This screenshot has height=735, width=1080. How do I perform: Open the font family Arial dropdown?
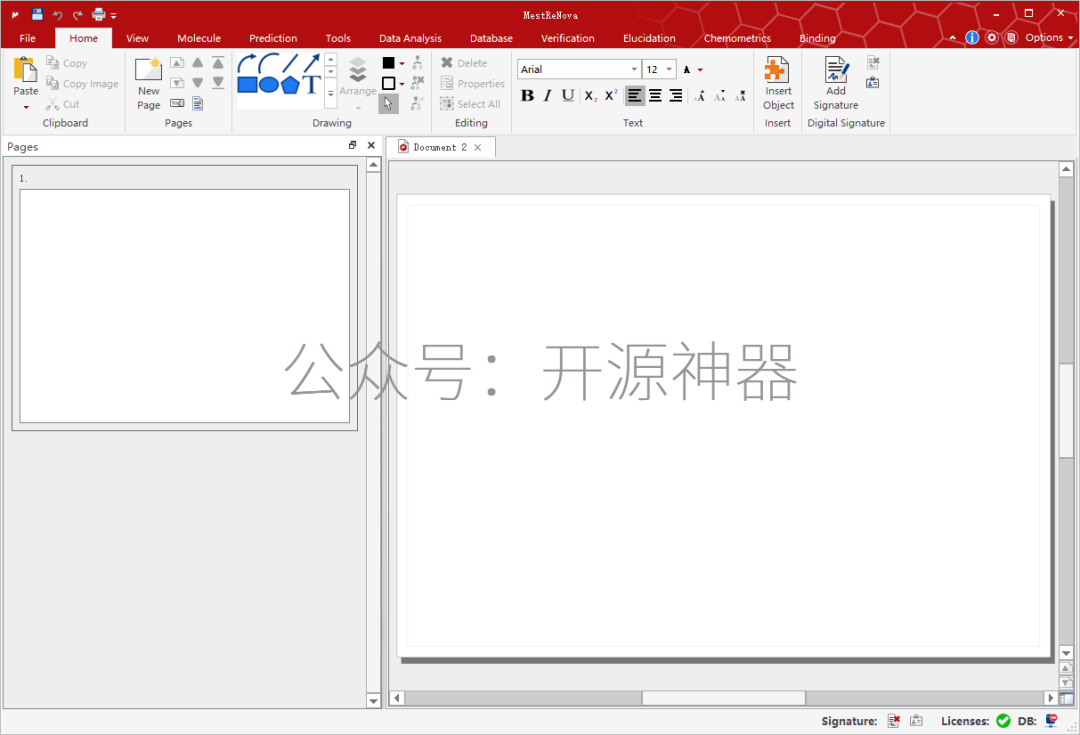click(x=634, y=69)
